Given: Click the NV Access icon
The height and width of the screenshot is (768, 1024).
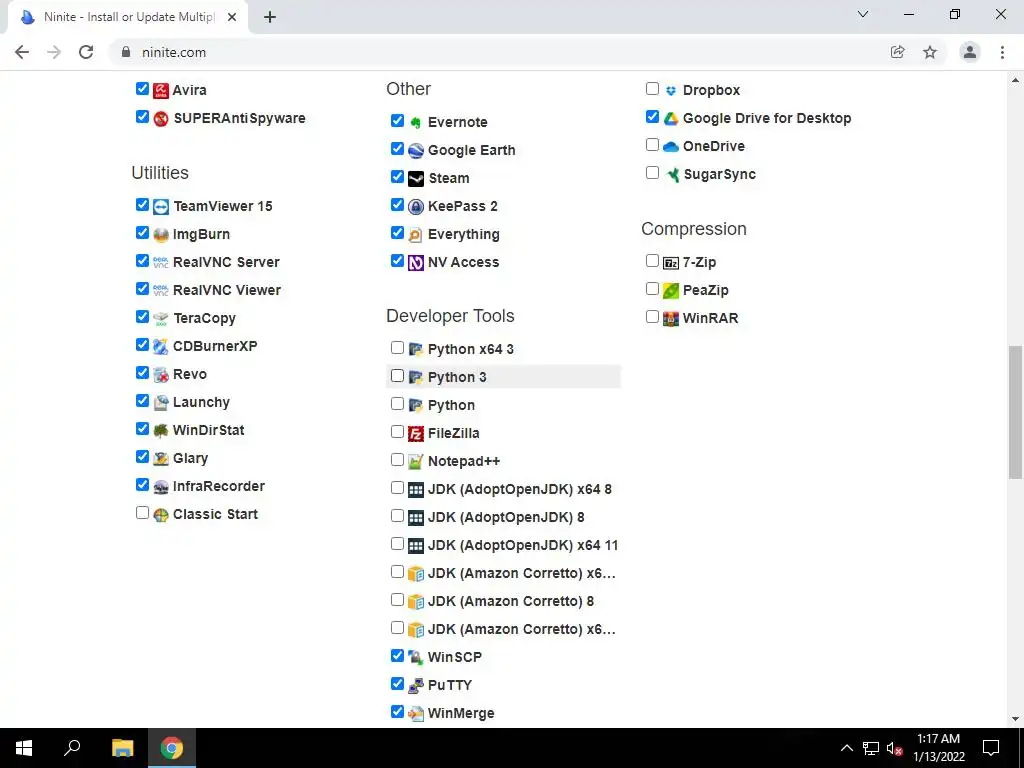Looking at the screenshot, I should (x=416, y=263).
